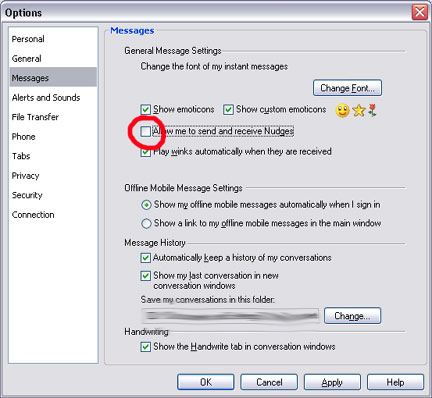Open Help for the Options dialog

(x=395, y=382)
